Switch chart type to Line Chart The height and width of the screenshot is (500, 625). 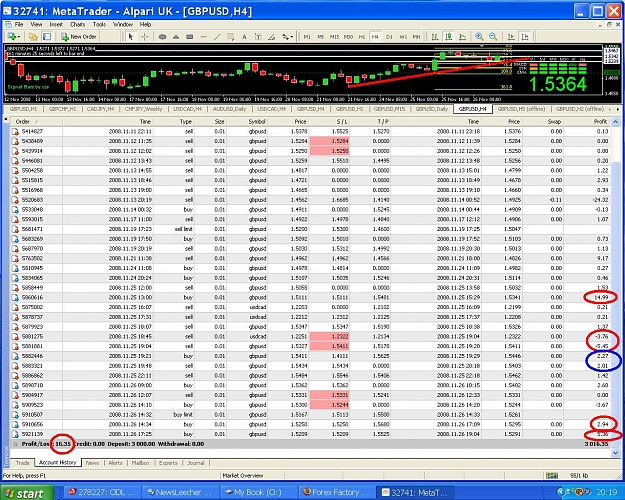462,37
